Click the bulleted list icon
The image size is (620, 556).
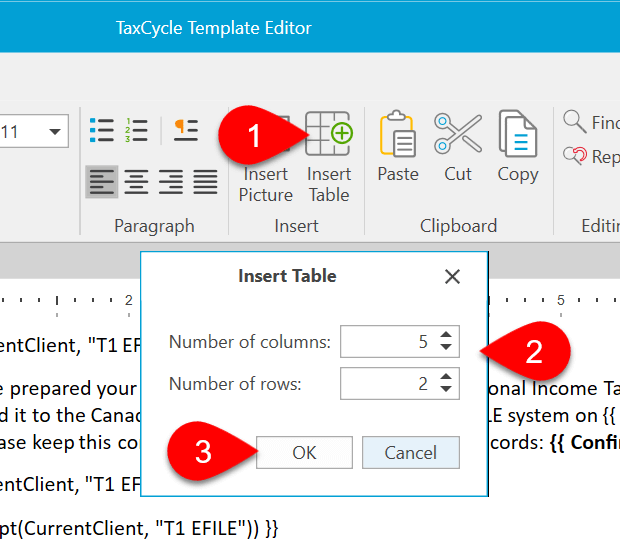(102, 130)
